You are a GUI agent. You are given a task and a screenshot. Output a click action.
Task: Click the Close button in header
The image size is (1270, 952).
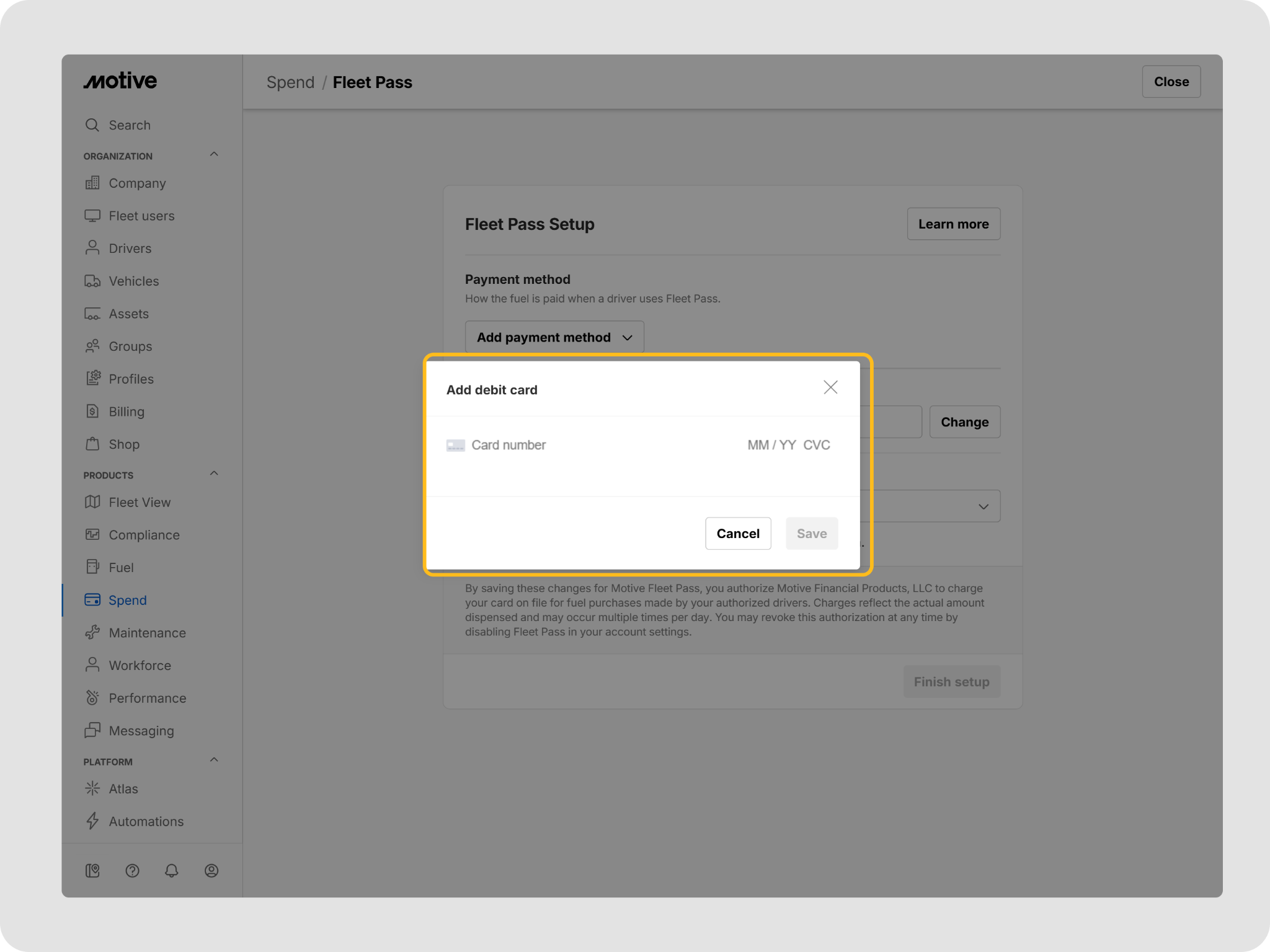[x=1171, y=82]
